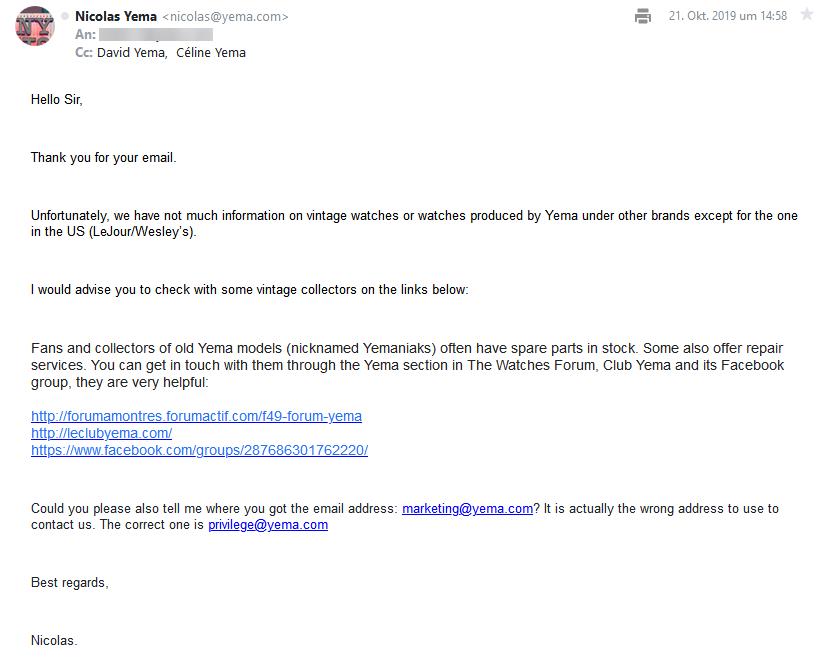
Task: Open the Facebook groups link
Action: click(x=199, y=450)
